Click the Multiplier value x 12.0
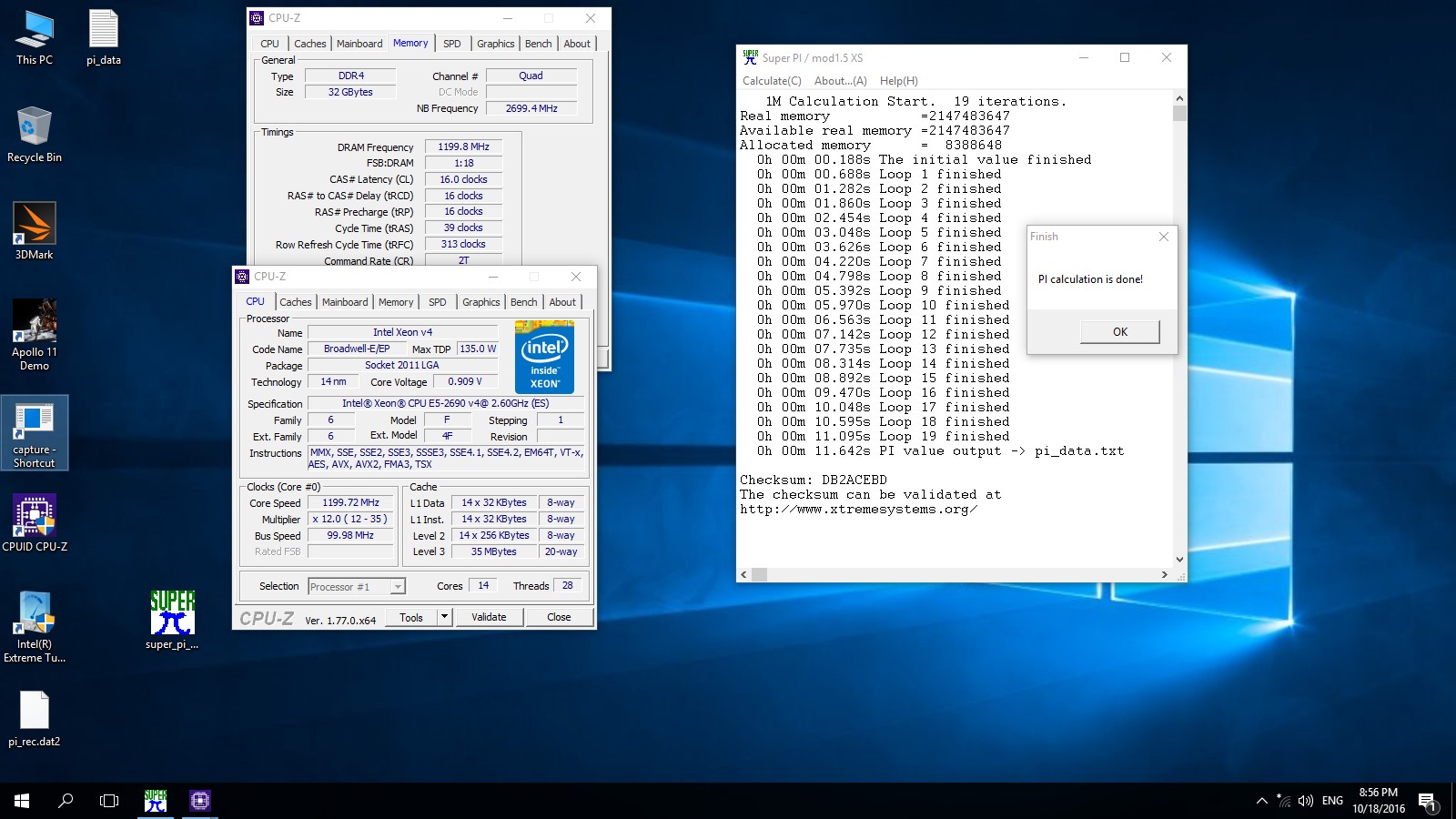This screenshot has height=819, width=1456. coord(350,519)
